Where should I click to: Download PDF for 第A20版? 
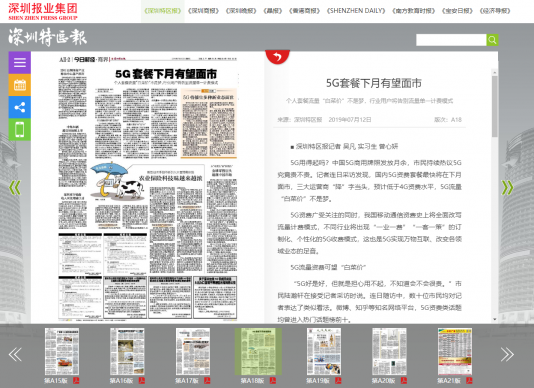pyautogui.click(x=404, y=381)
